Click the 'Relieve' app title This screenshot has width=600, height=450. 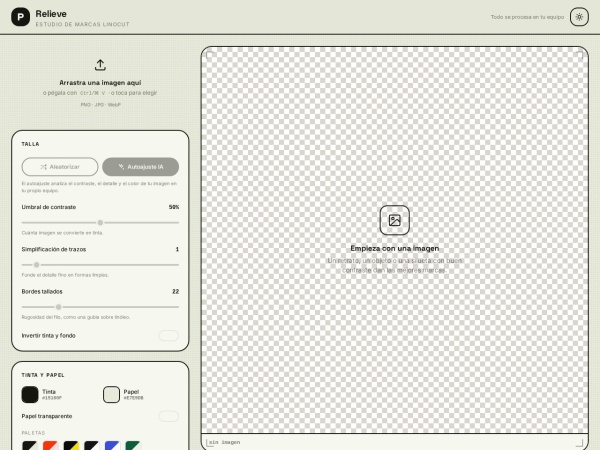[51, 14]
